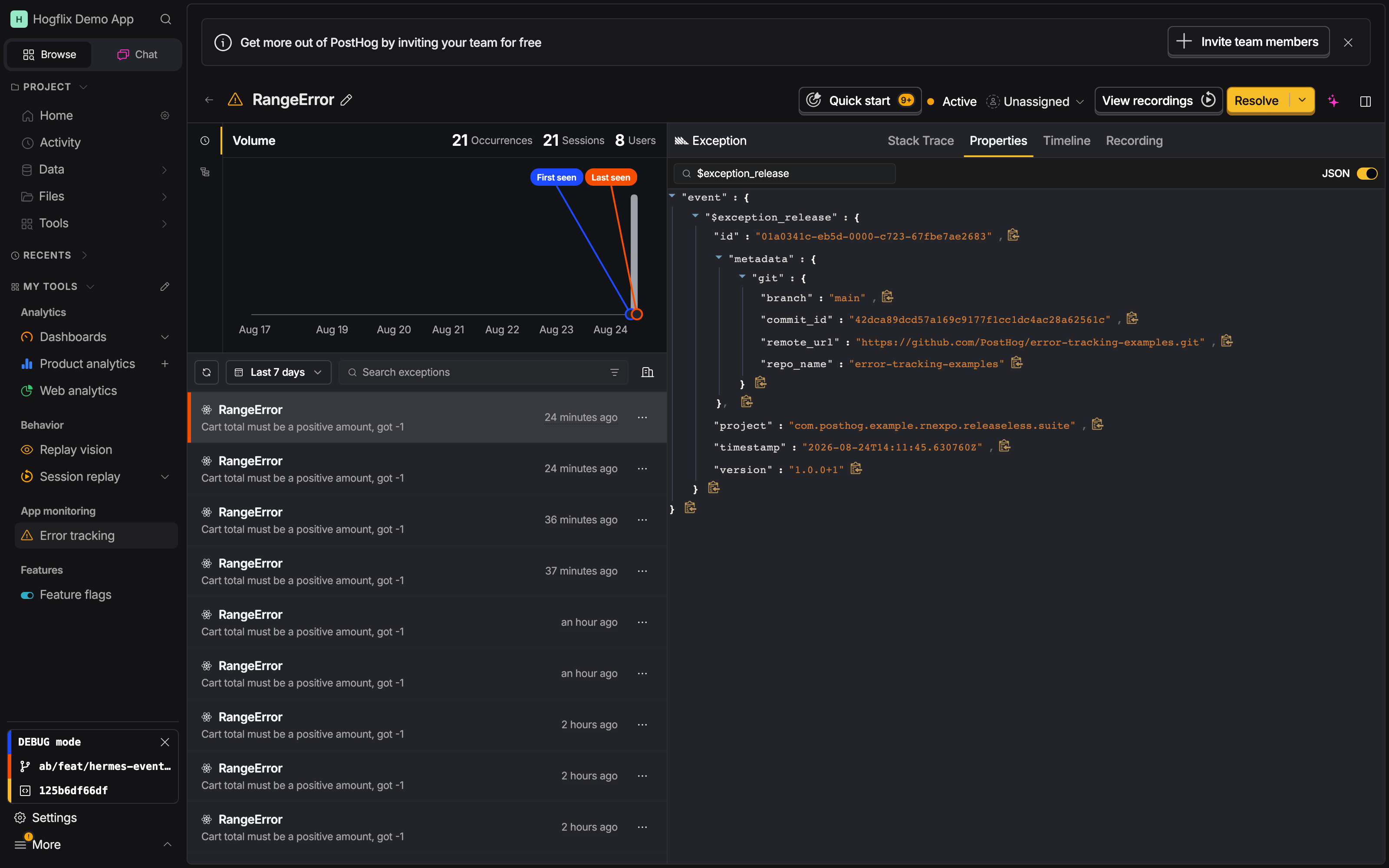Copy the repo_name value
This screenshot has width=1389, height=868.
1017,363
